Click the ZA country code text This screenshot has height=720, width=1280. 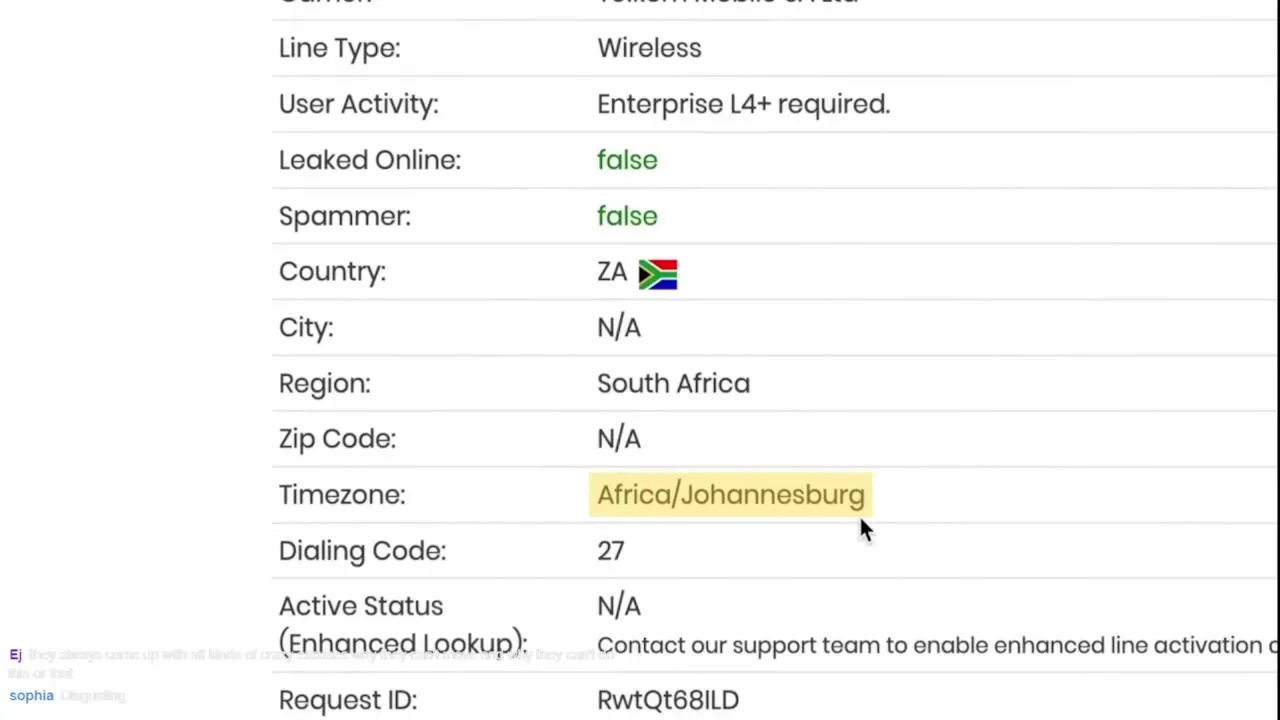612,272
